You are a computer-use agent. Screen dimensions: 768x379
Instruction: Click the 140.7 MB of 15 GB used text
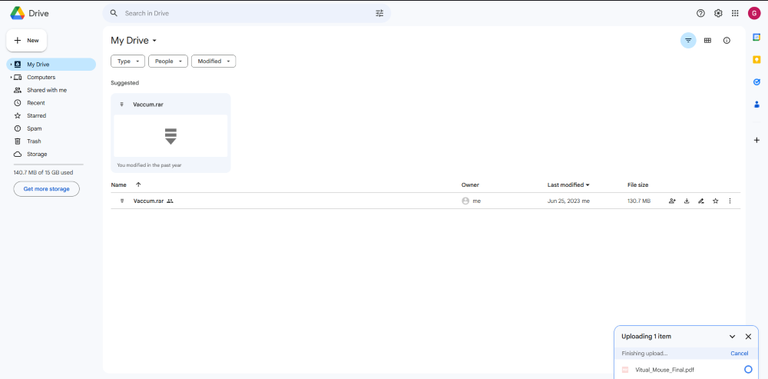(44, 172)
